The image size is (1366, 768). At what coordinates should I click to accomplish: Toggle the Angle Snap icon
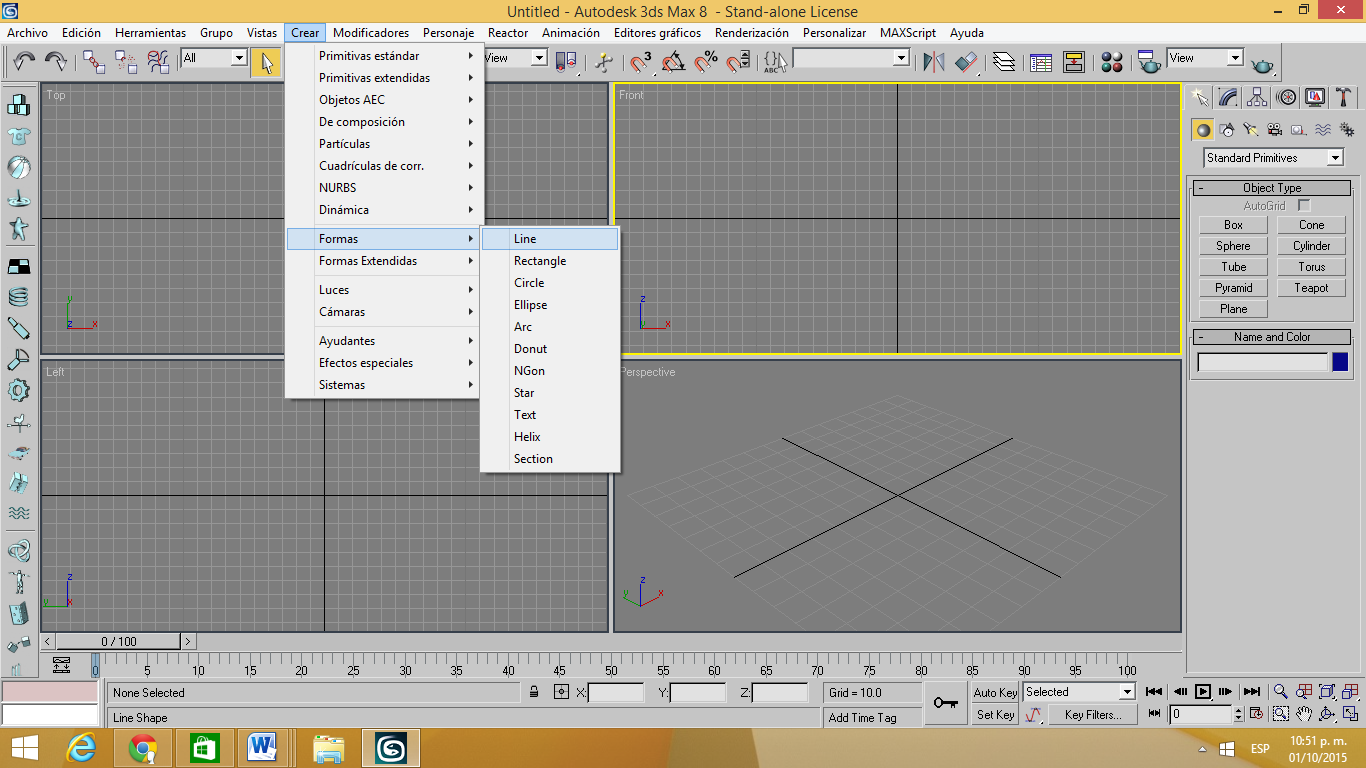coord(673,62)
